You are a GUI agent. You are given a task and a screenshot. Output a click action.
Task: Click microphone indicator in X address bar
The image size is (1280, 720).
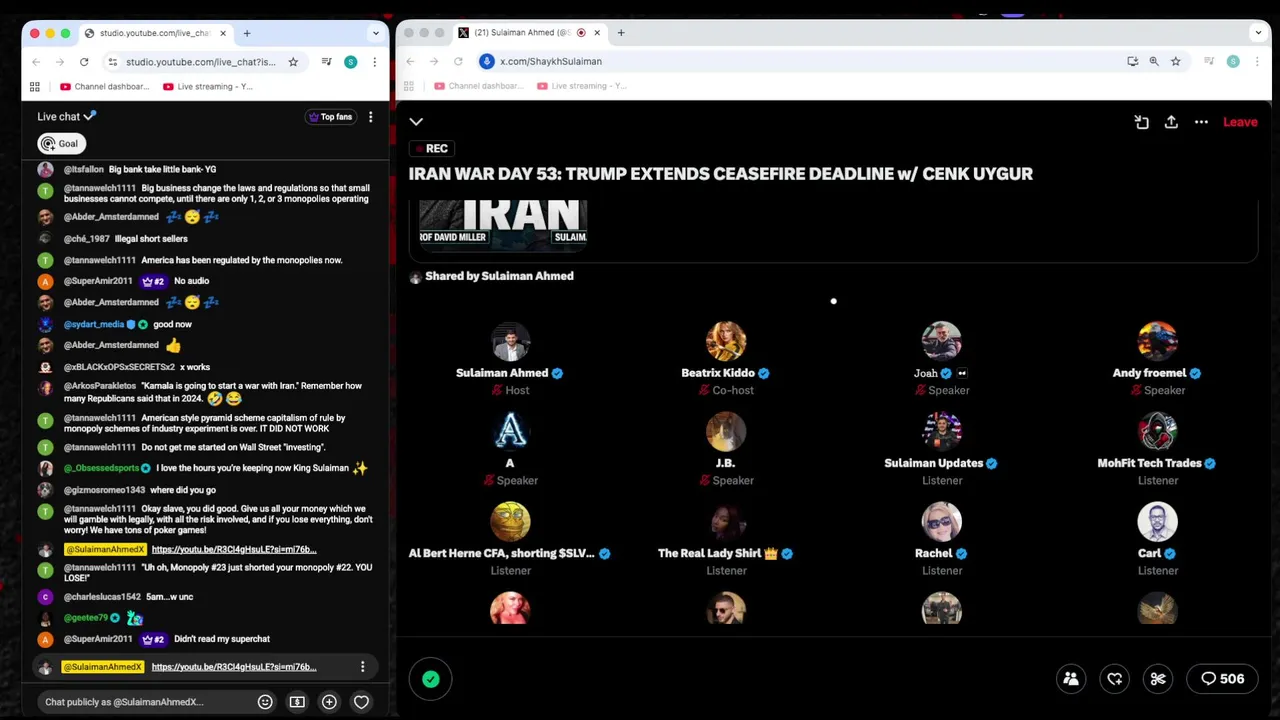click(487, 61)
